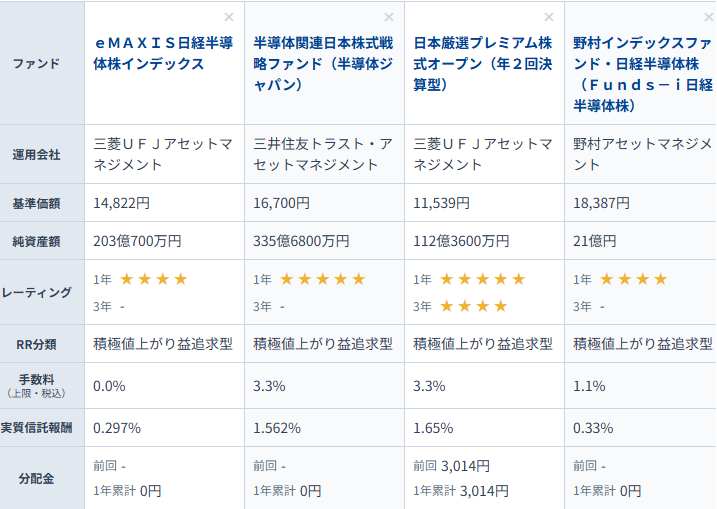Click the RR分類 row header
Screen dimensions: 717x509
point(36,344)
